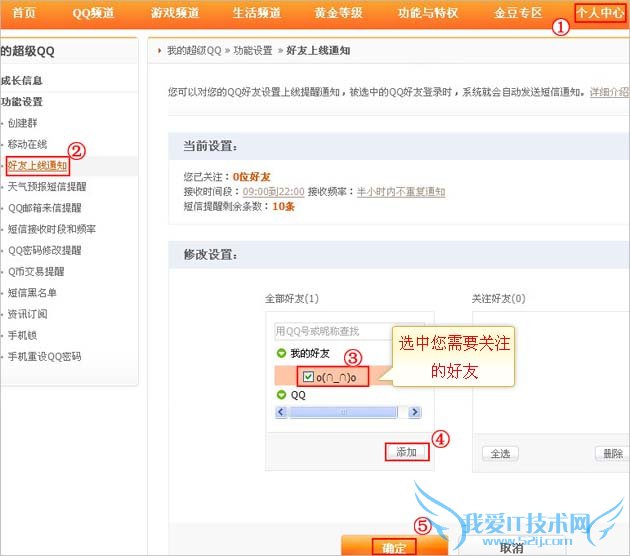Screen dimensions: 630x556
Task: Confirm with the 确定 button
Action: tap(394, 546)
